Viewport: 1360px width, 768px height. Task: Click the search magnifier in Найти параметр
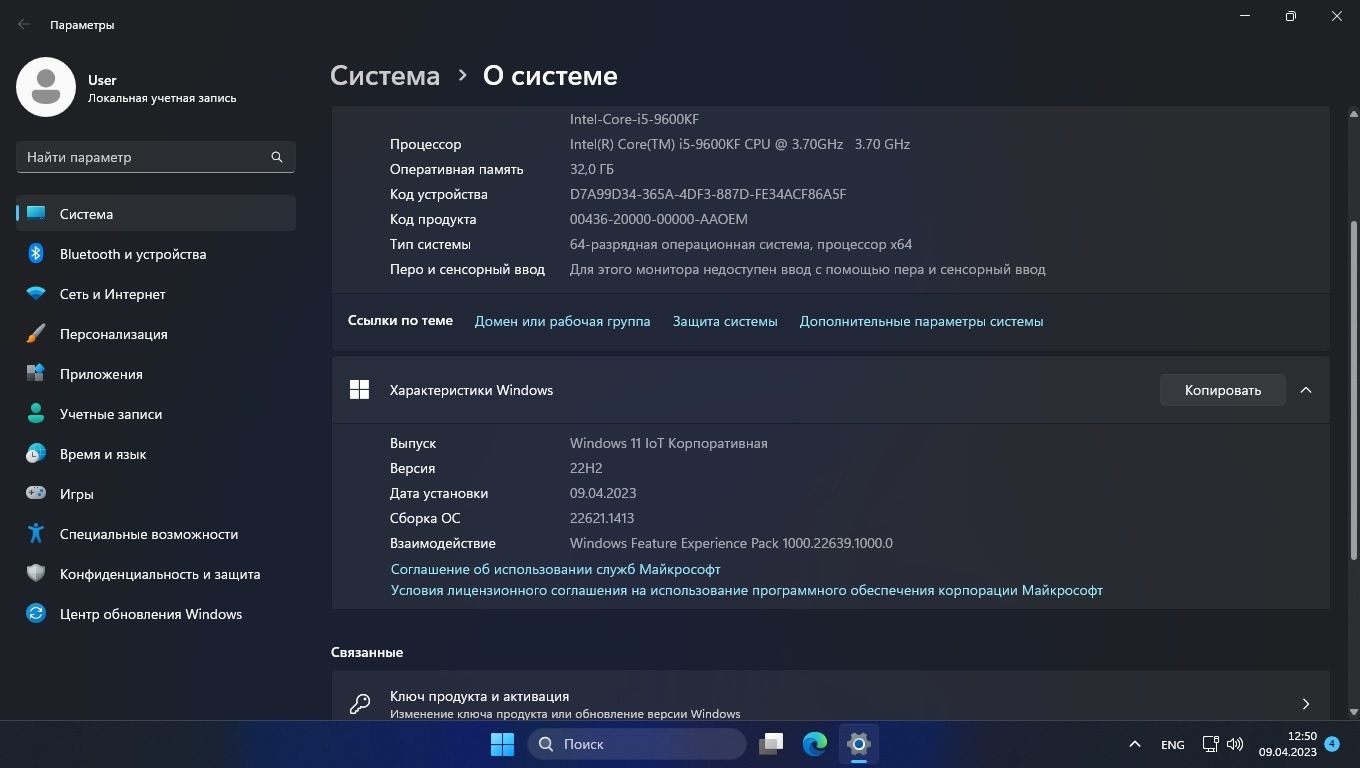click(x=277, y=157)
